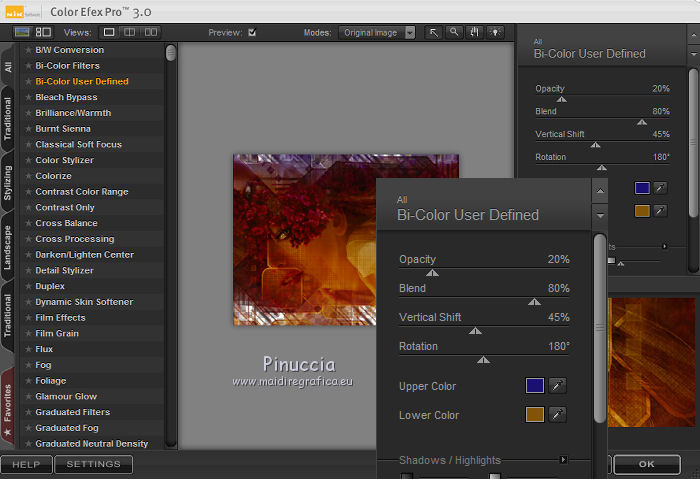
Task: Click the OK button
Action: (x=646, y=464)
